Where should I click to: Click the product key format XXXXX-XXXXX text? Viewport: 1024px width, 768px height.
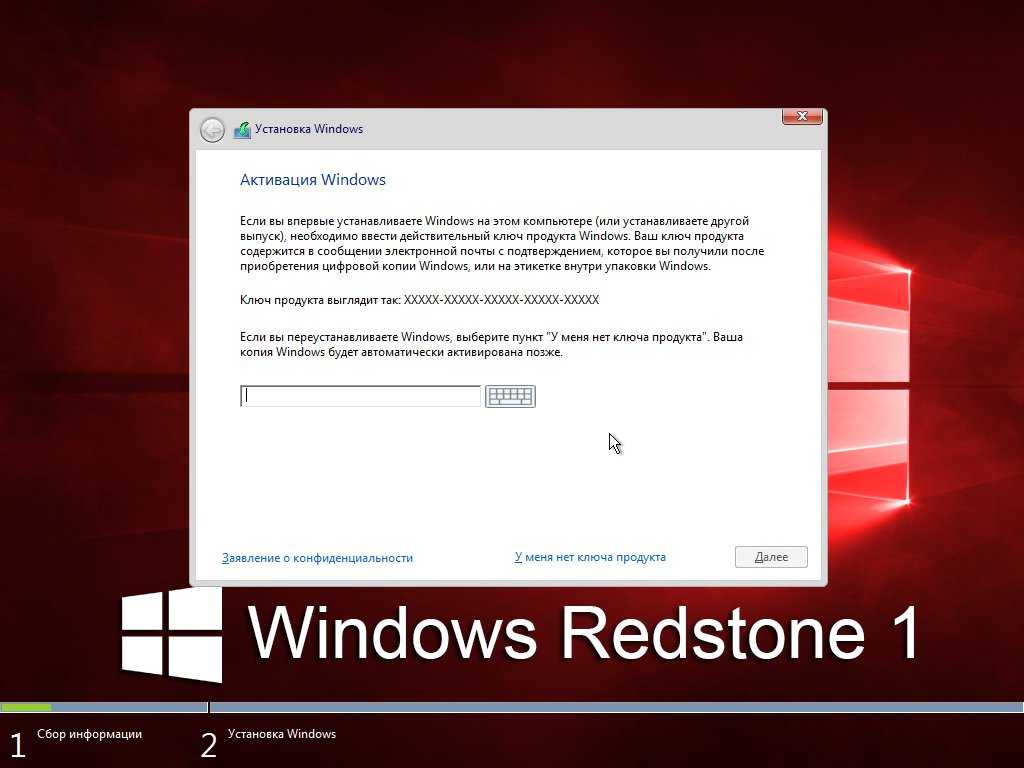[x=502, y=300]
